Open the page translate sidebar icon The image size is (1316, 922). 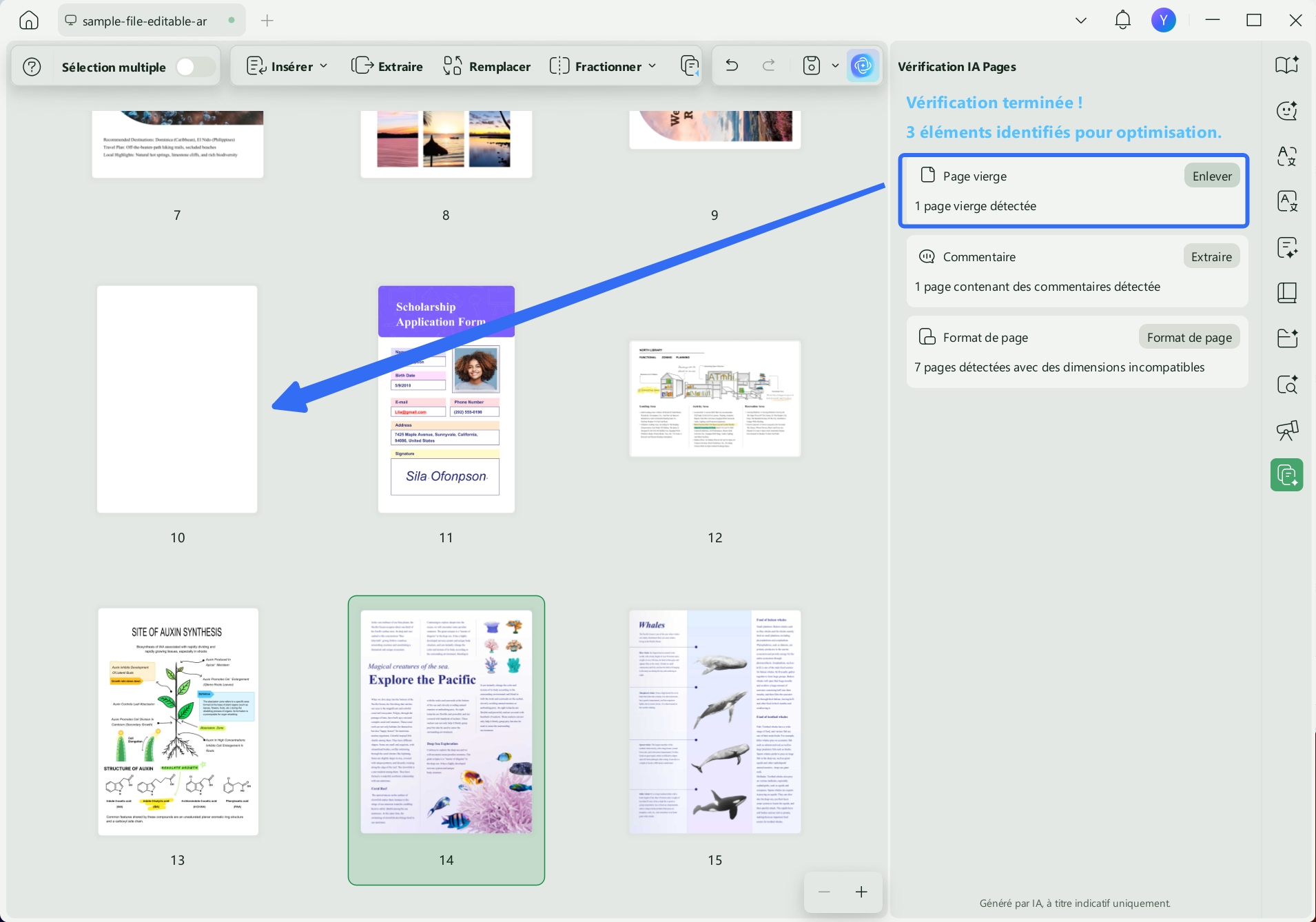pos(1286,201)
